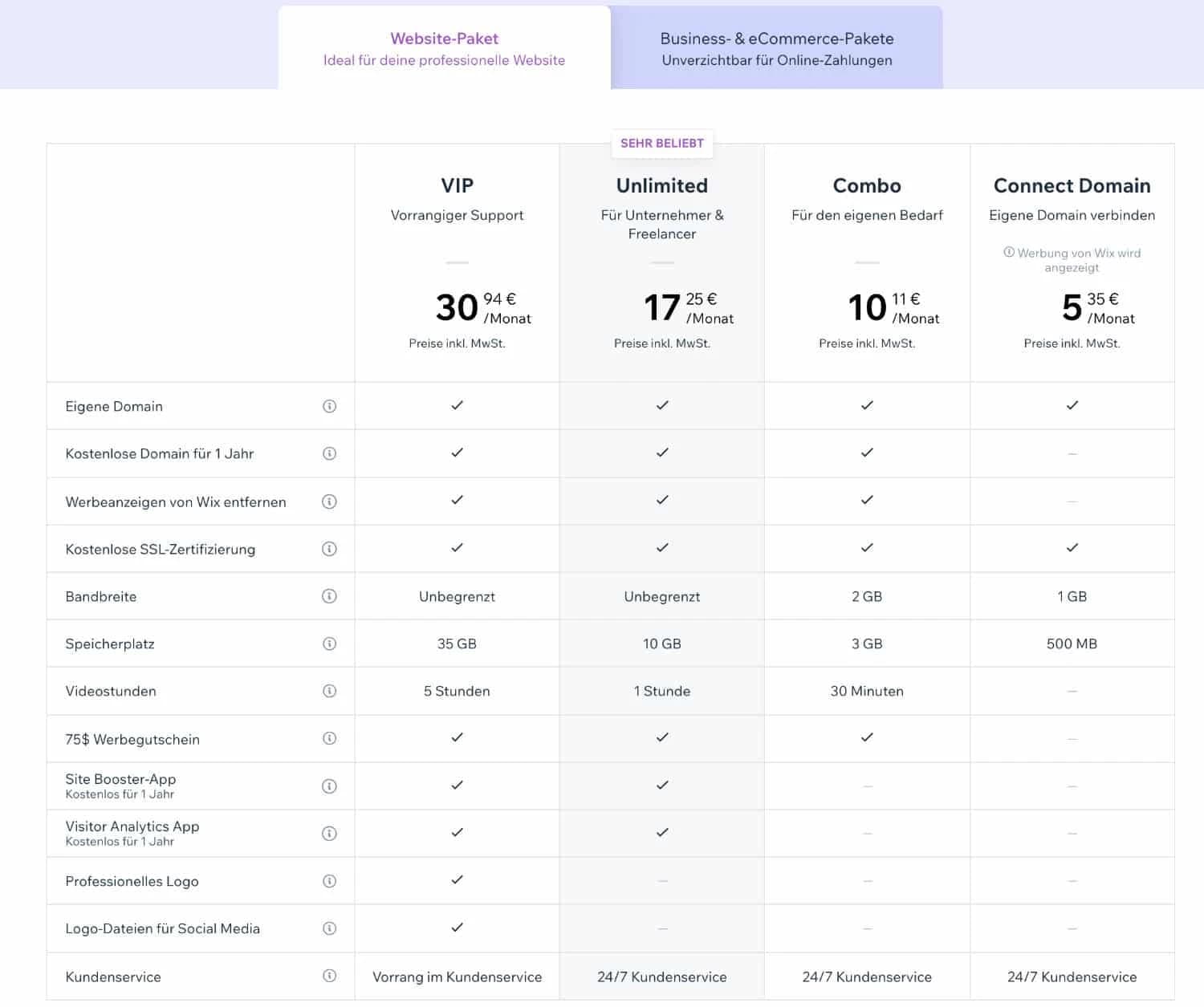Click the VIP plan heading
Viewport: 1204px width, 1007px height.
coord(457,185)
